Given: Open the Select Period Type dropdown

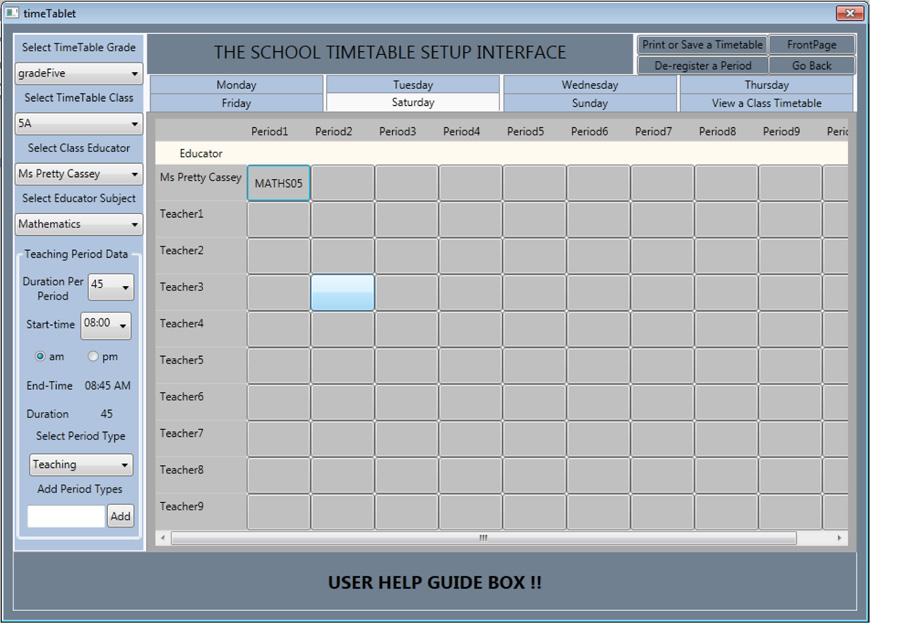Looking at the screenshot, I should click(x=80, y=463).
